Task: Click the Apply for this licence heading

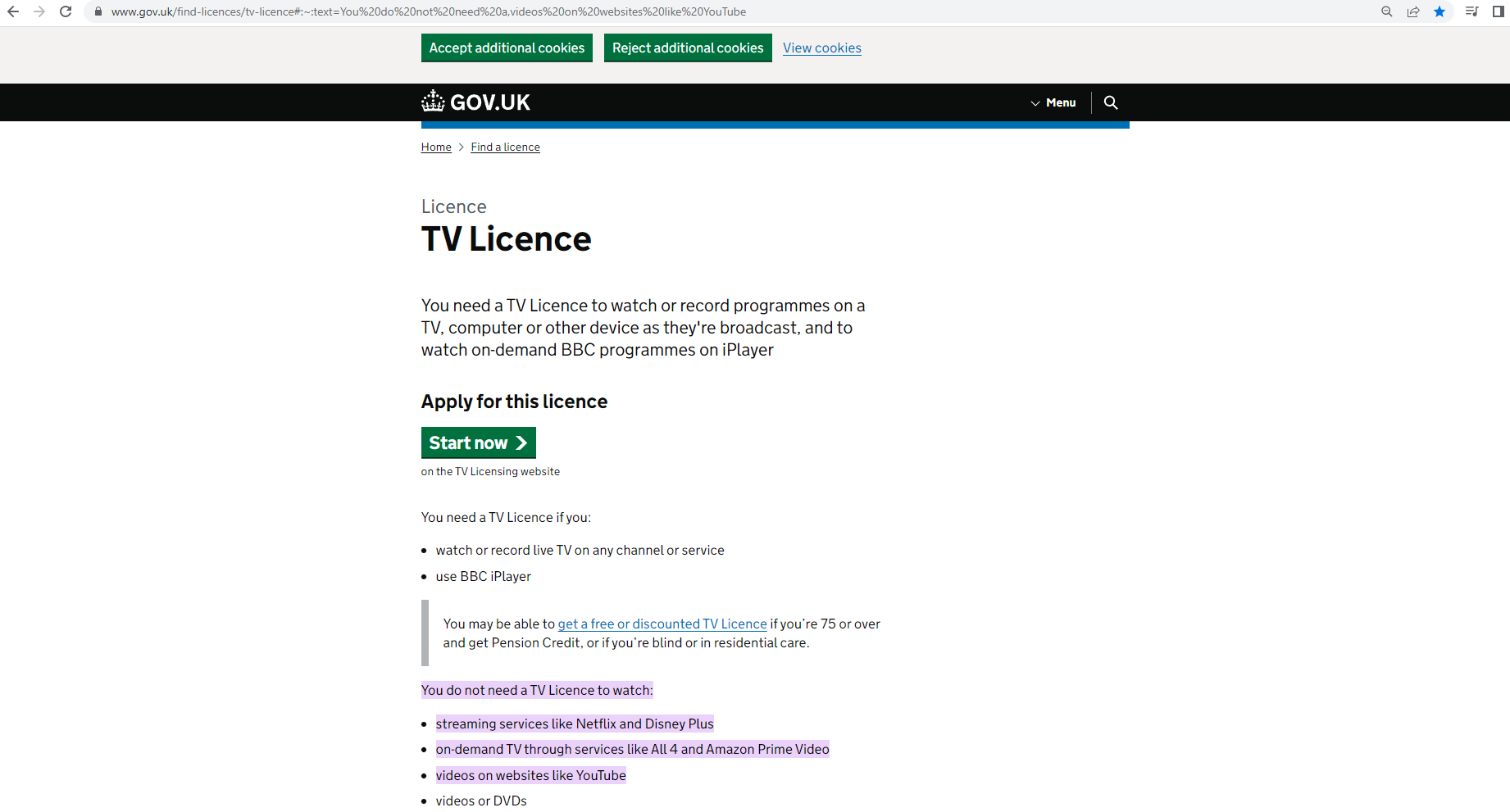Action: point(514,401)
